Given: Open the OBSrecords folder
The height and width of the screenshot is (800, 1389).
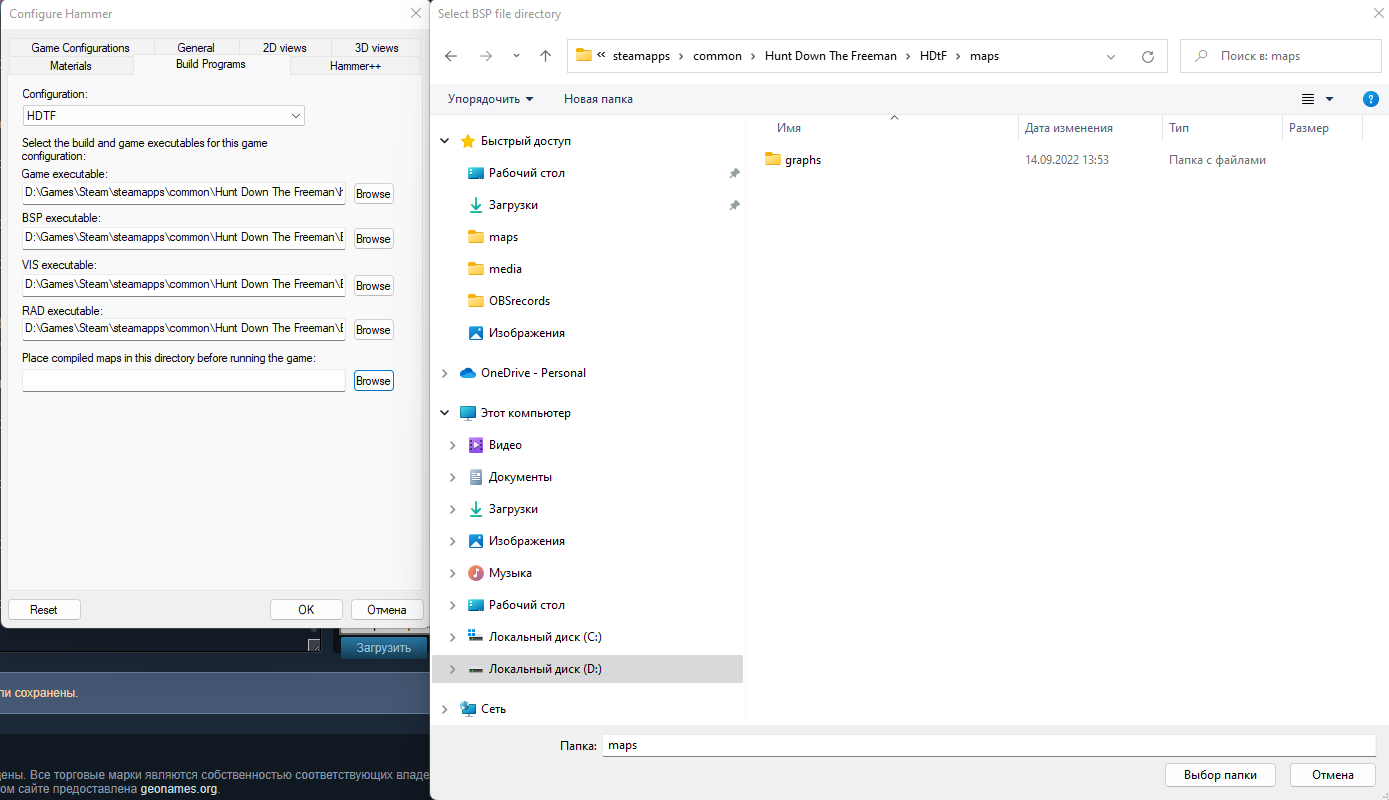Looking at the screenshot, I should pos(519,301).
